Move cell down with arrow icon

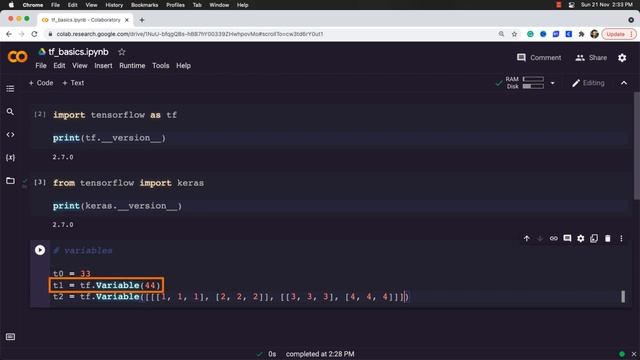point(540,238)
